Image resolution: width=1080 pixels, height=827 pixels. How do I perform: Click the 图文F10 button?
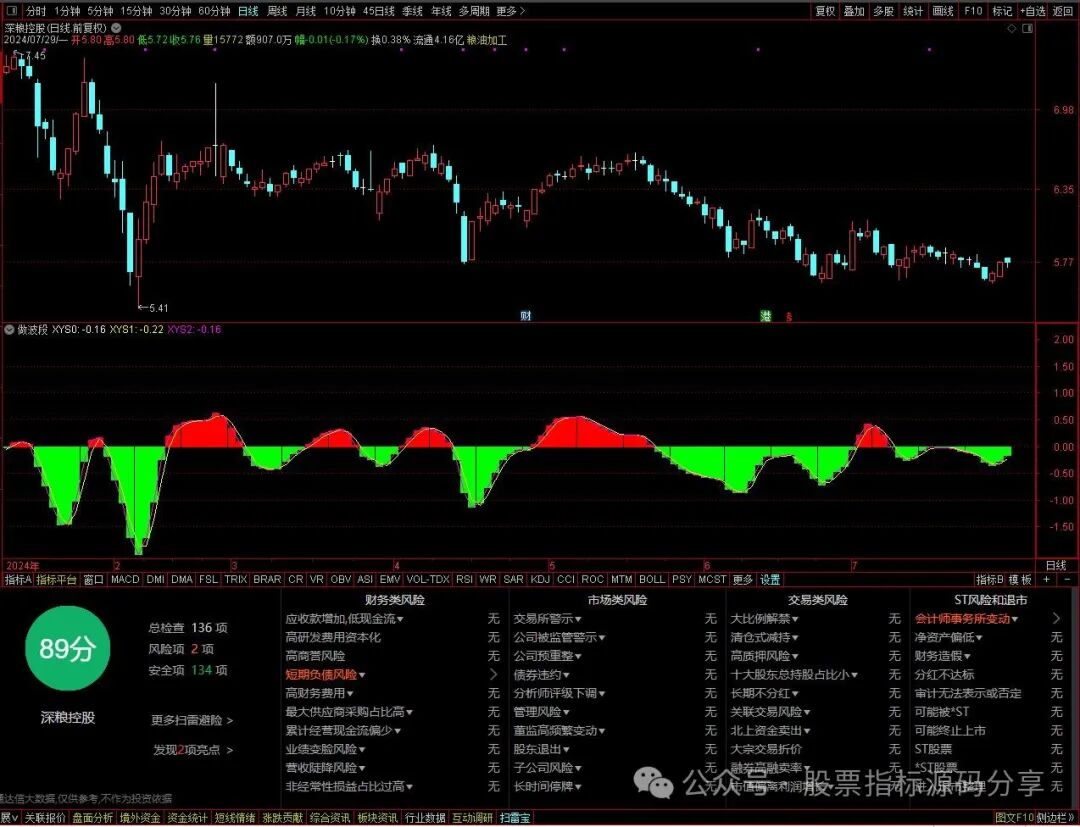(x=1015, y=818)
